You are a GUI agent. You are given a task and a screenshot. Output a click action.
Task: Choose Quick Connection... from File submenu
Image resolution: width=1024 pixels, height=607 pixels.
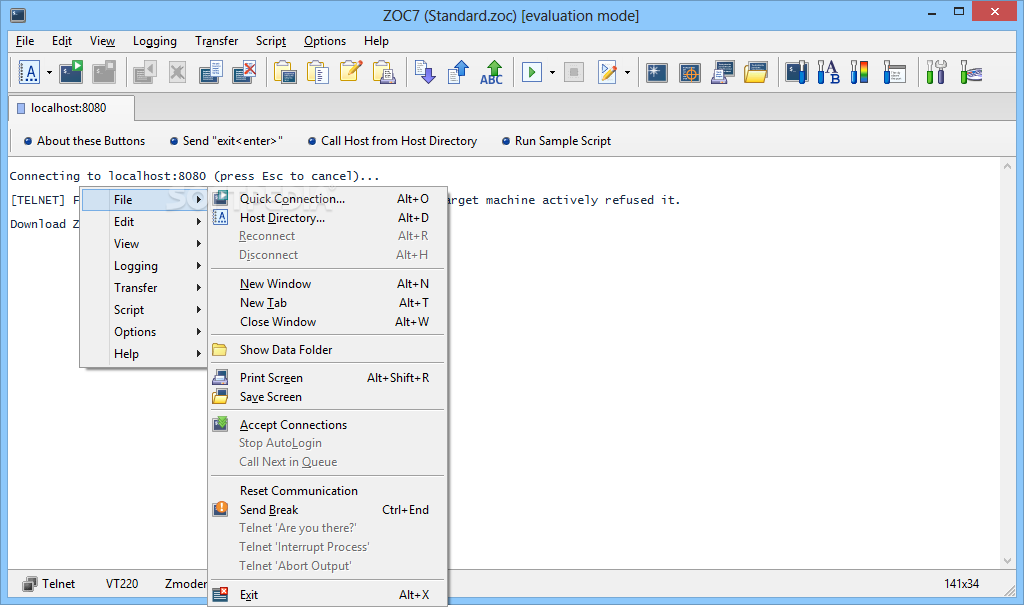[328, 199]
